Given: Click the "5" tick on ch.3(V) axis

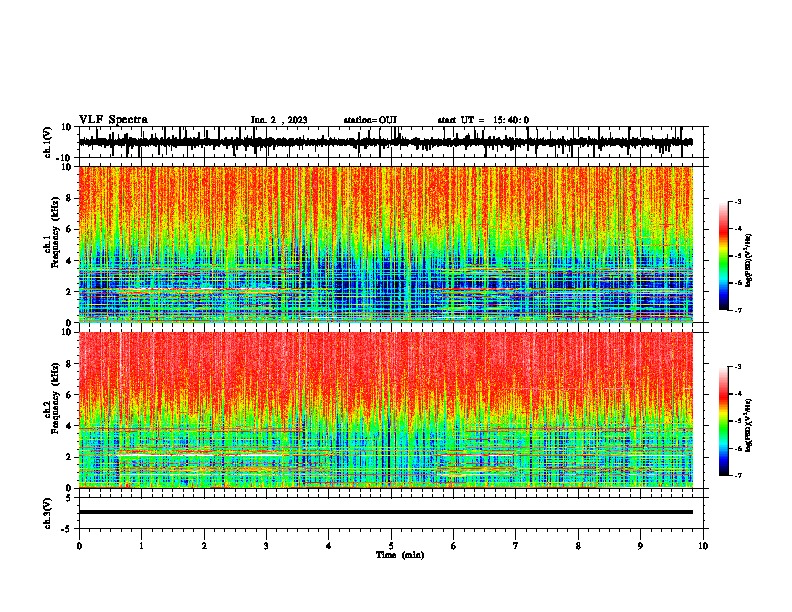Looking at the screenshot, I should 70,497.
